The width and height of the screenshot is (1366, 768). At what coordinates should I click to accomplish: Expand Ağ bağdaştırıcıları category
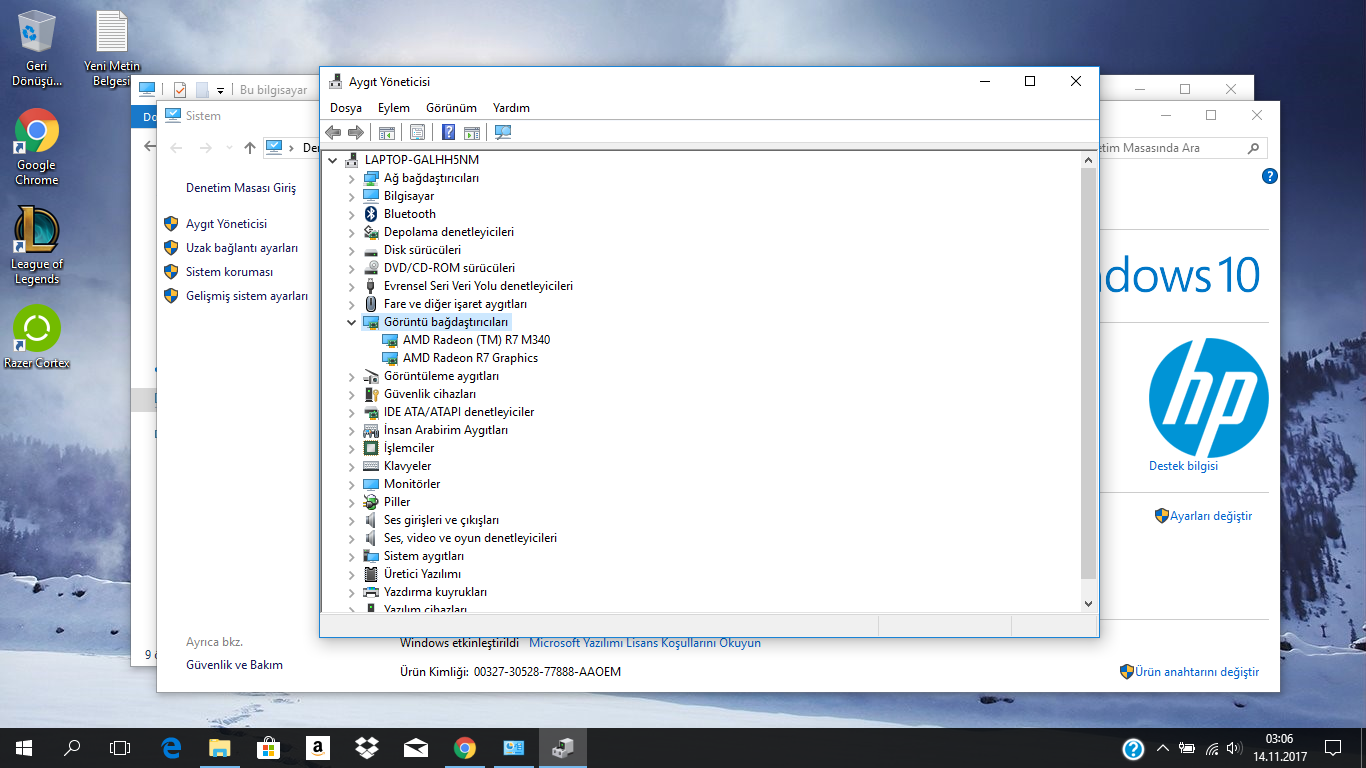pos(352,178)
